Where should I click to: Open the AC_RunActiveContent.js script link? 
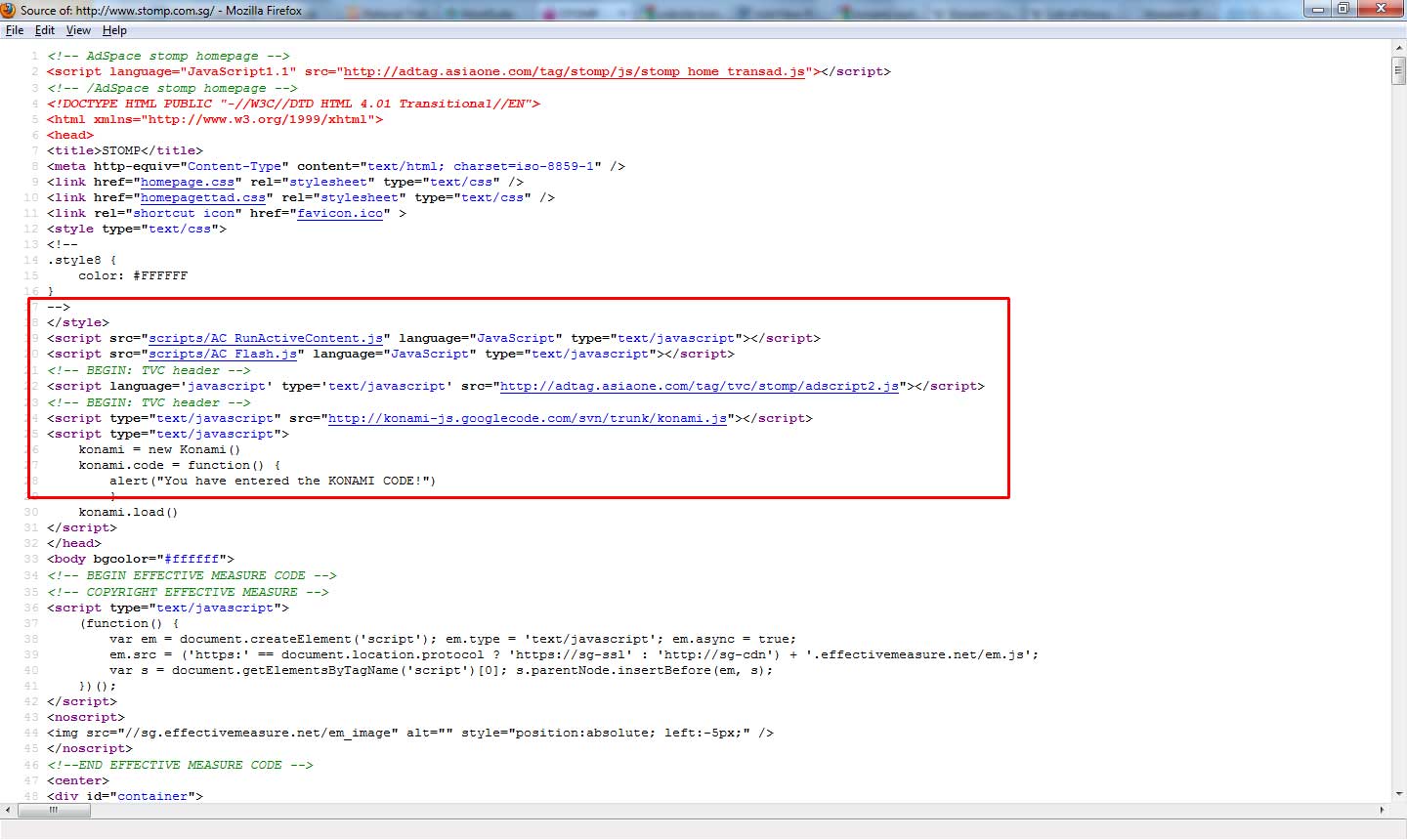[x=266, y=338]
